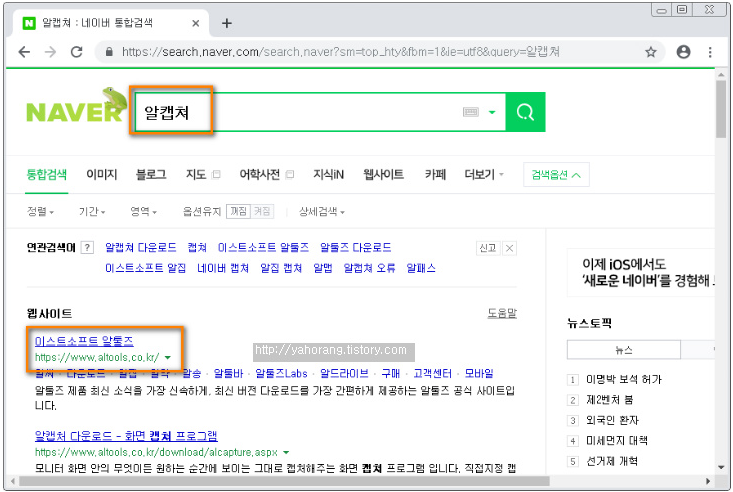
Task: Click the 신고 report button
Action: pos(488,248)
